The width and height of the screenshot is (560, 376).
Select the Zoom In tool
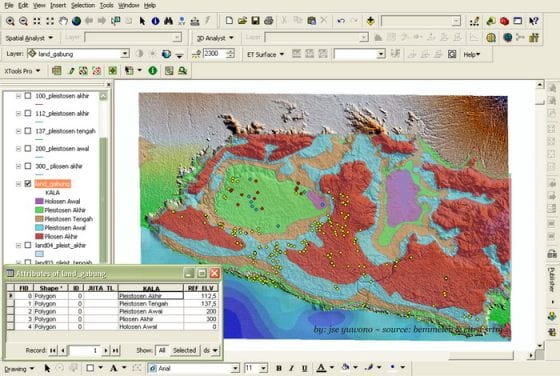click(x=10, y=21)
